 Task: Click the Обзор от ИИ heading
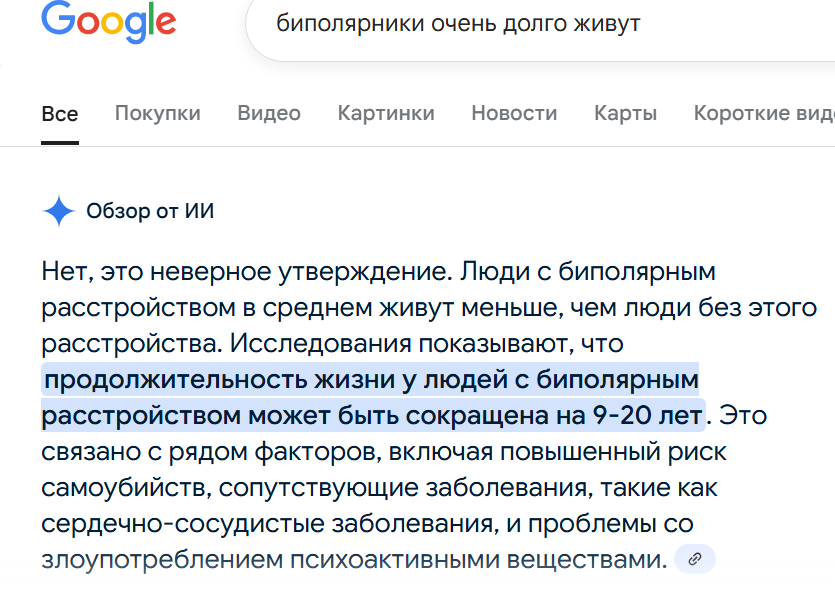pyautogui.click(x=150, y=211)
